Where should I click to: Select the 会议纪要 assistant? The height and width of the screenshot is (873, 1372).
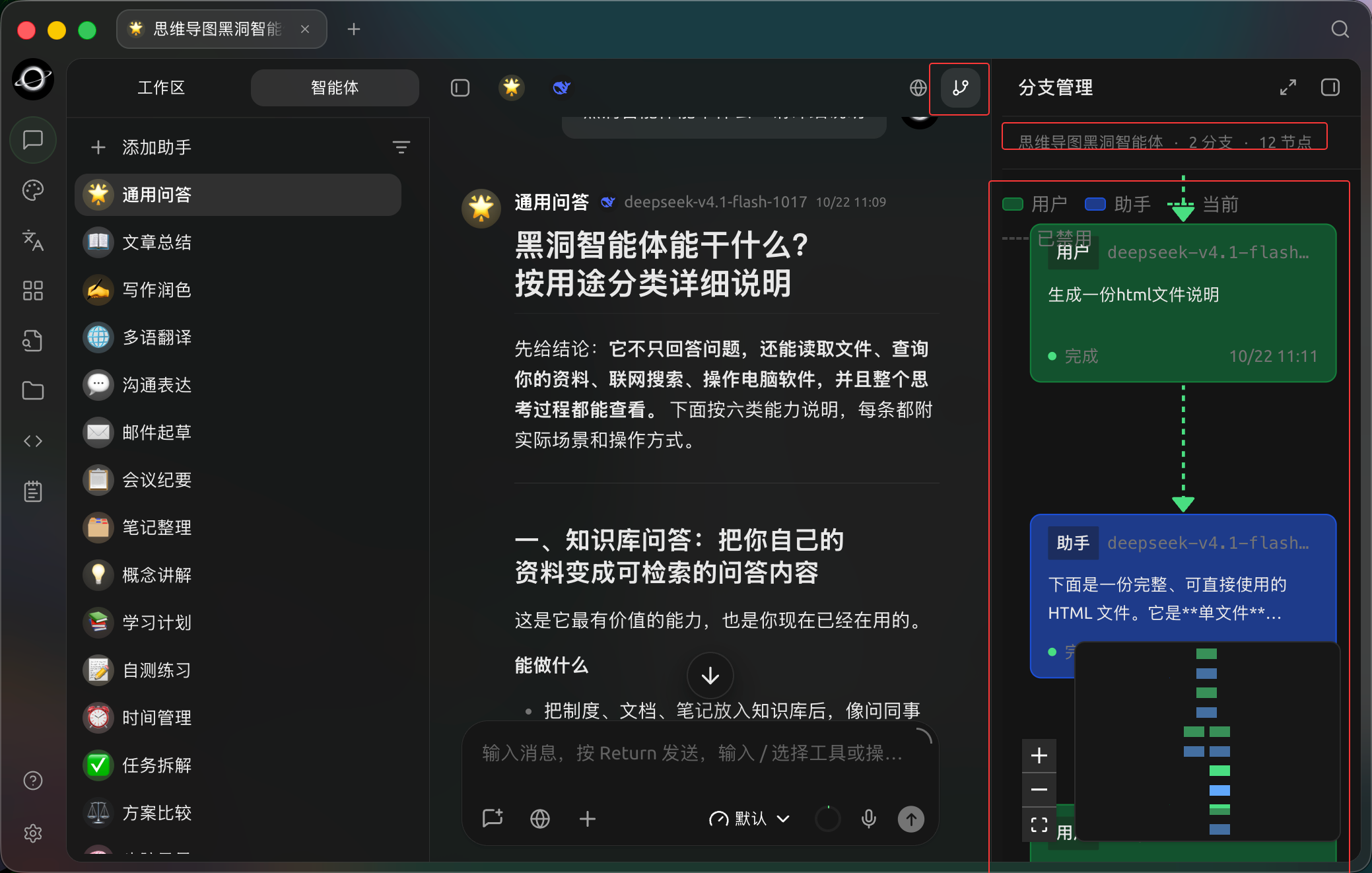click(238, 480)
